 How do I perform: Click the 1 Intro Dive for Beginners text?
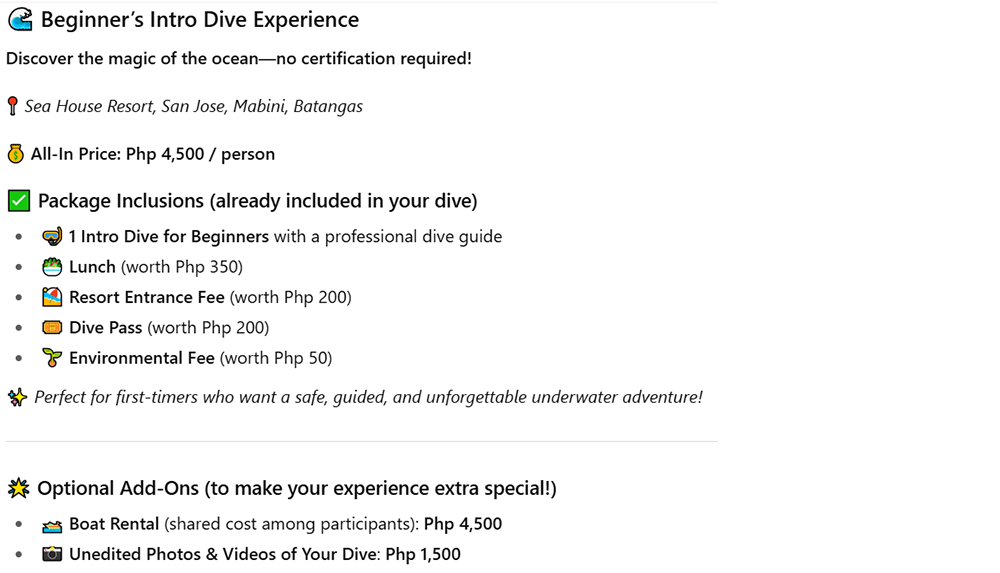point(169,237)
